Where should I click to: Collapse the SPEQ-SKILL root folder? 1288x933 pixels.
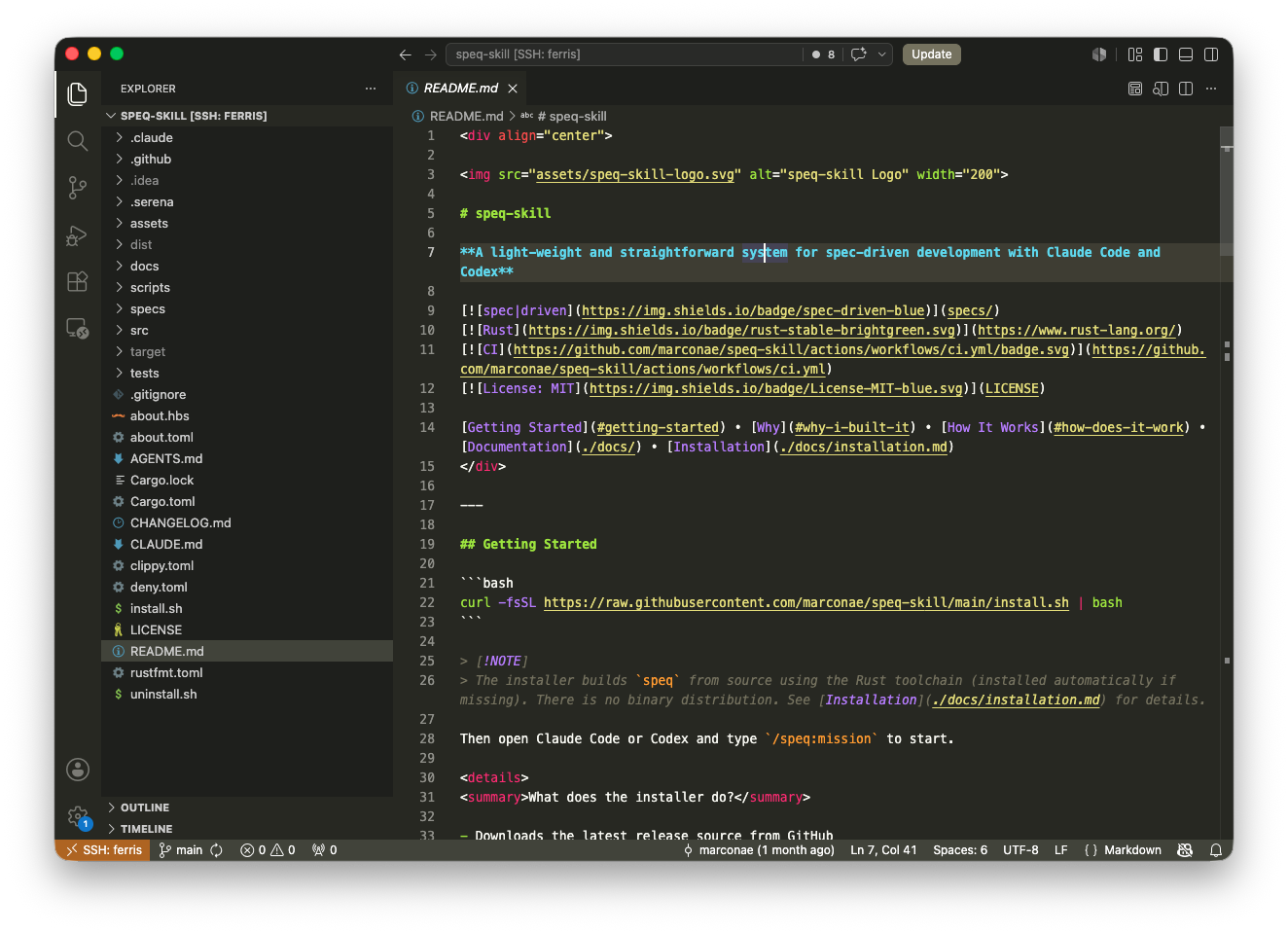247,116
